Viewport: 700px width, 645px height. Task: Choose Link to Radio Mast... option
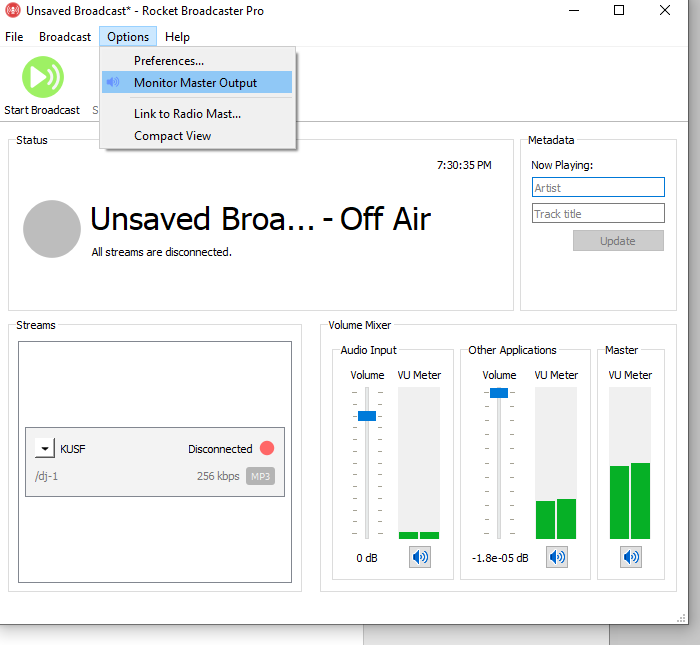197,114
